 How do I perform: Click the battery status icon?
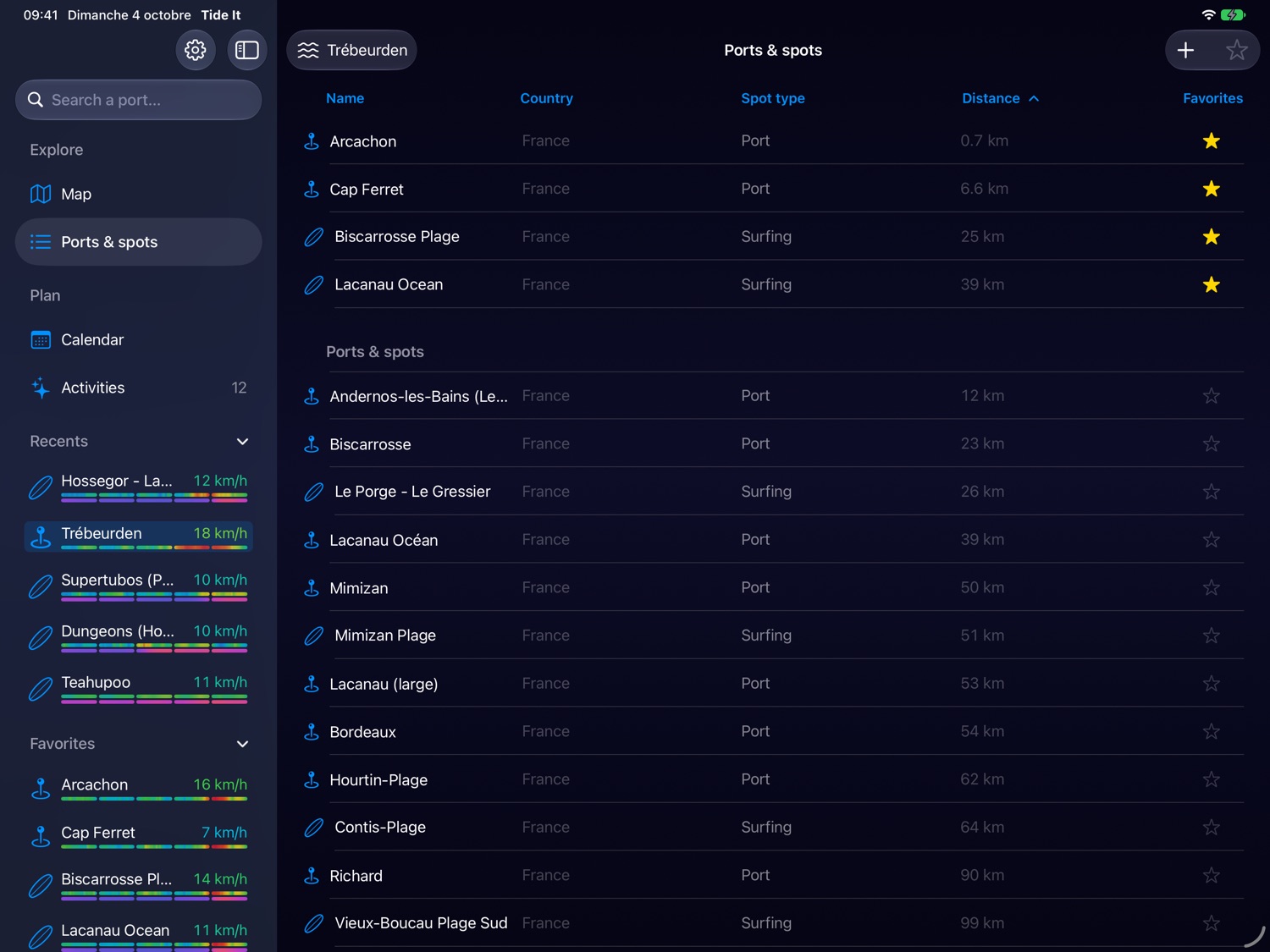point(1233,14)
